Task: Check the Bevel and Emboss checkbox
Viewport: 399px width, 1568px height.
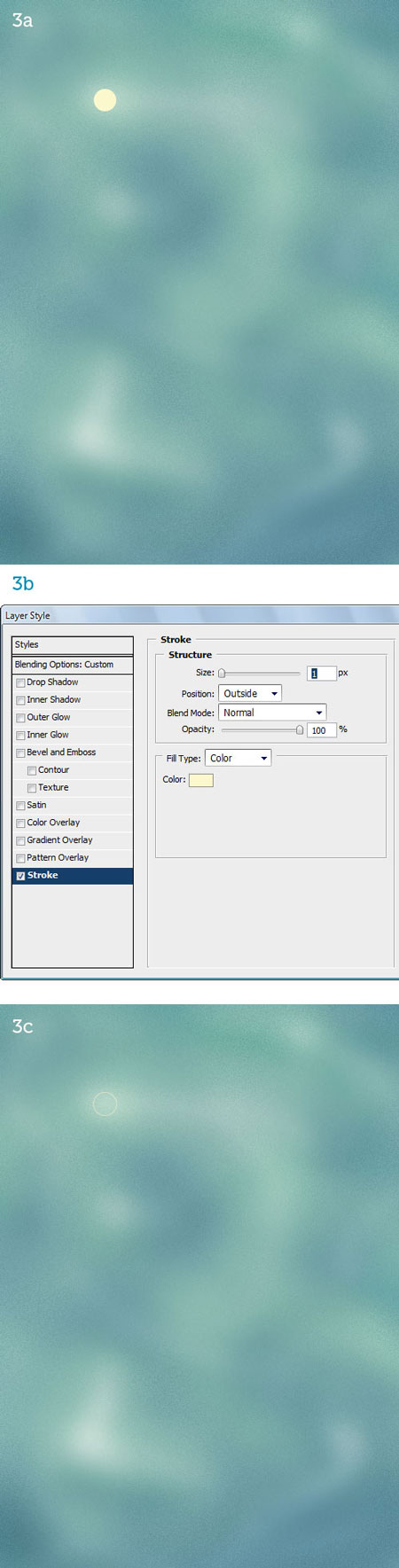Action: pos(20,753)
